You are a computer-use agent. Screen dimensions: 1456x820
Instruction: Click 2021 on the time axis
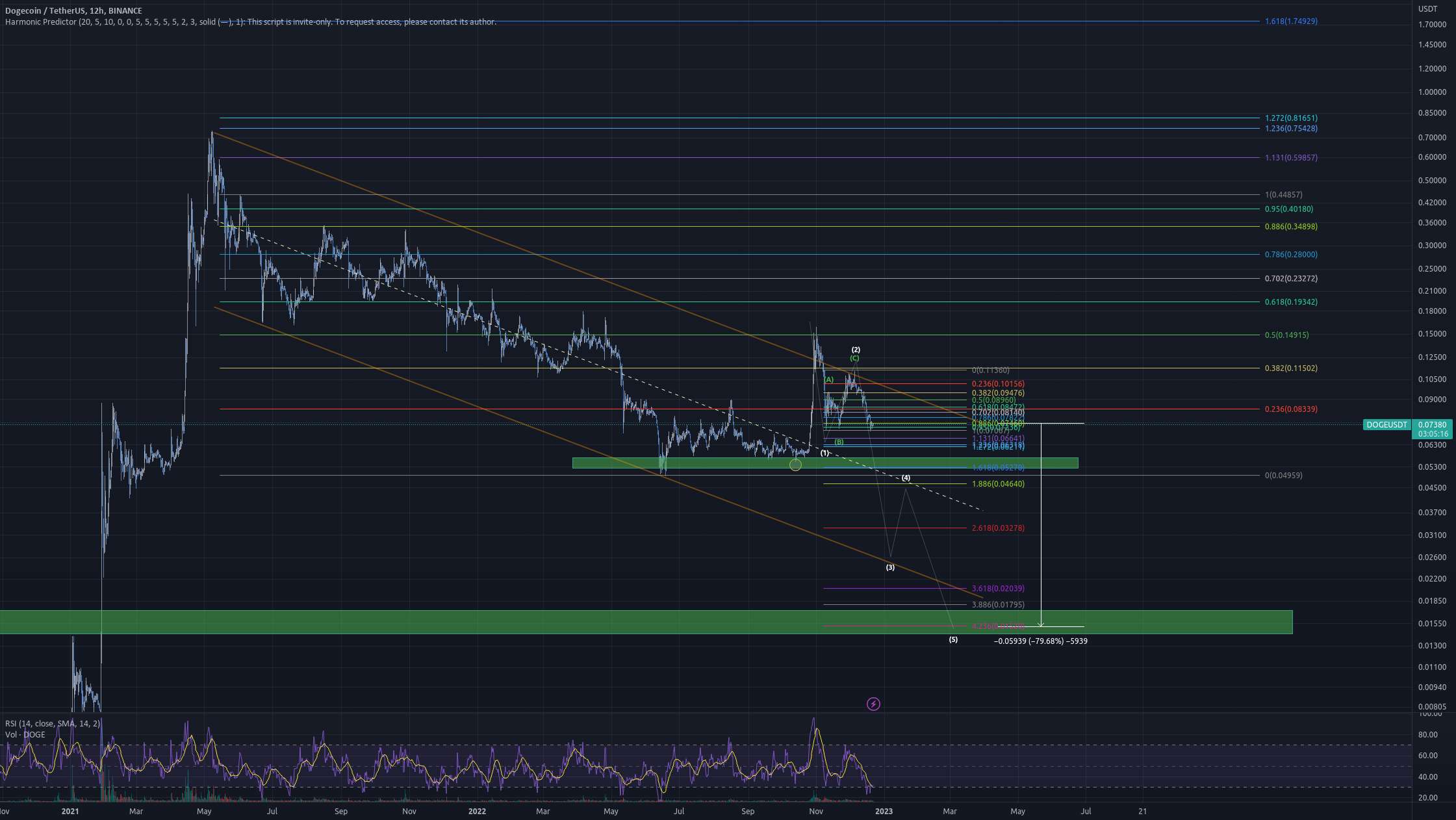pos(70,812)
